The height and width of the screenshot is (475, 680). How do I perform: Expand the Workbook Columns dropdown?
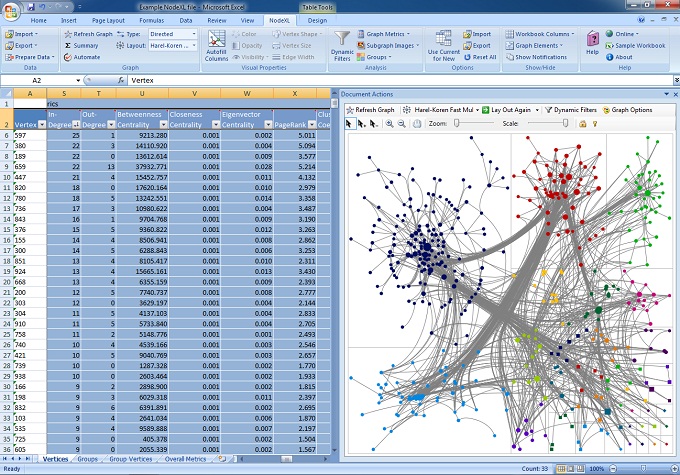540,34
